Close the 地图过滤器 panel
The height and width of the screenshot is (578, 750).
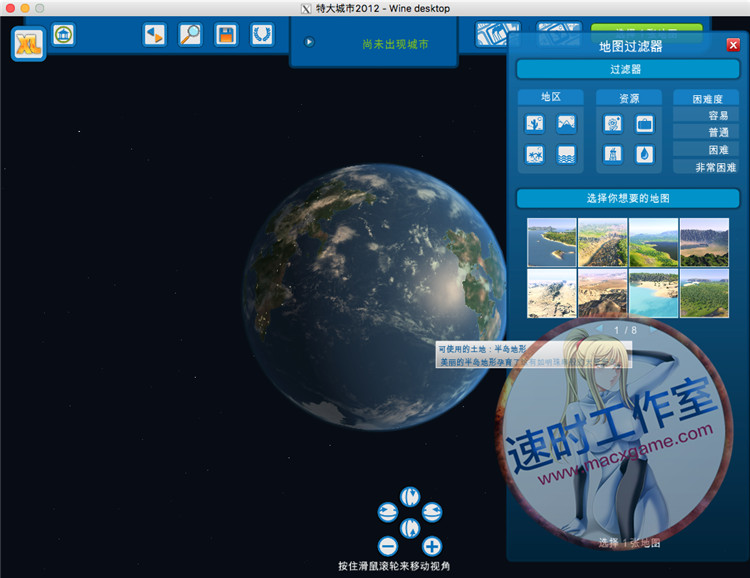coord(733,45)
